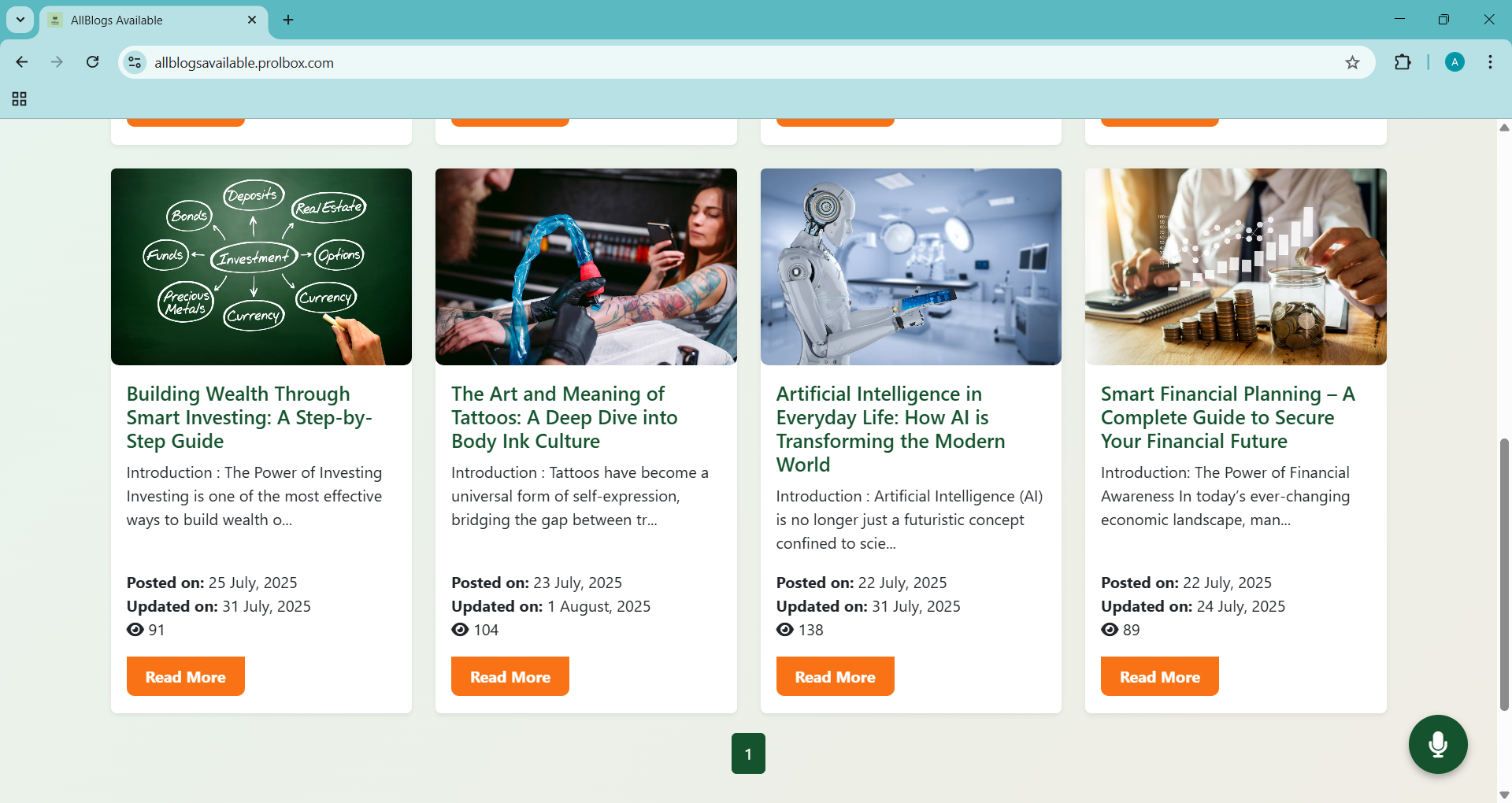
Task: Read more about the Tattoos article
Action: (x=510, y=676)
